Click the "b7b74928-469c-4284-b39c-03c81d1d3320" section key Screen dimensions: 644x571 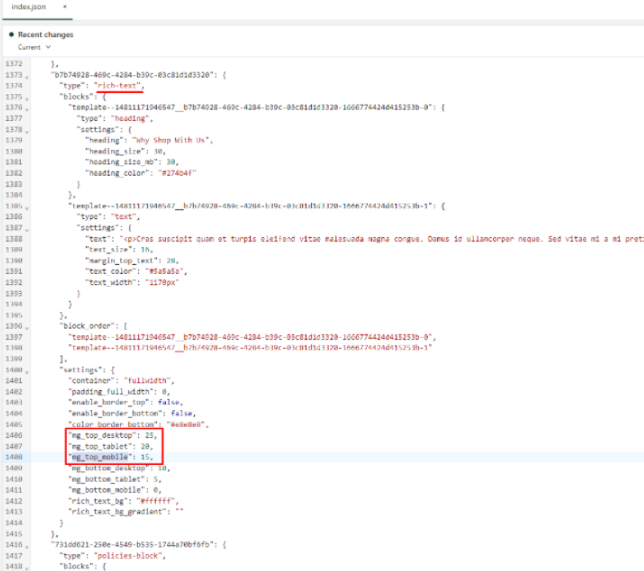point(134,75)
